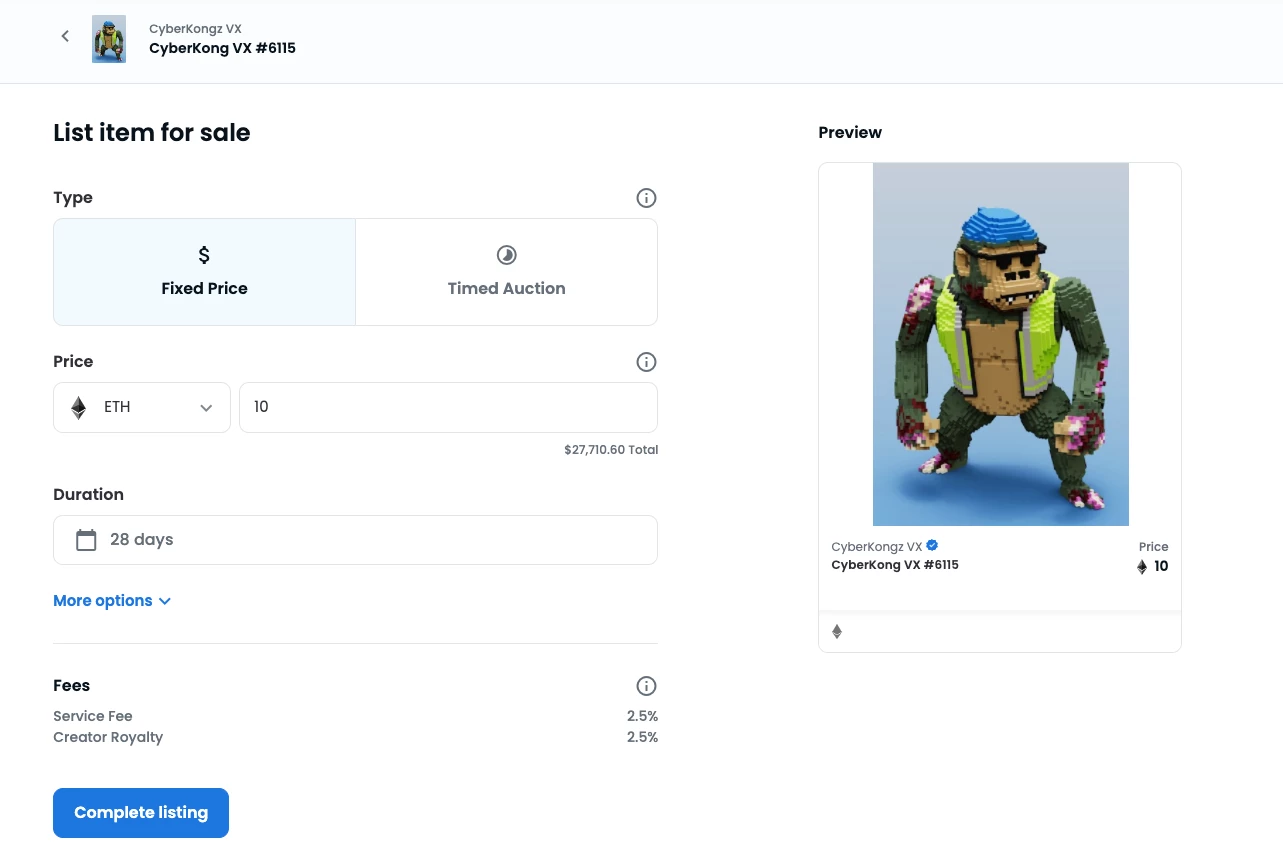Select the Timed Auction listing type
The height and width of the screenshot is (860, 1283).
[506, 272]
